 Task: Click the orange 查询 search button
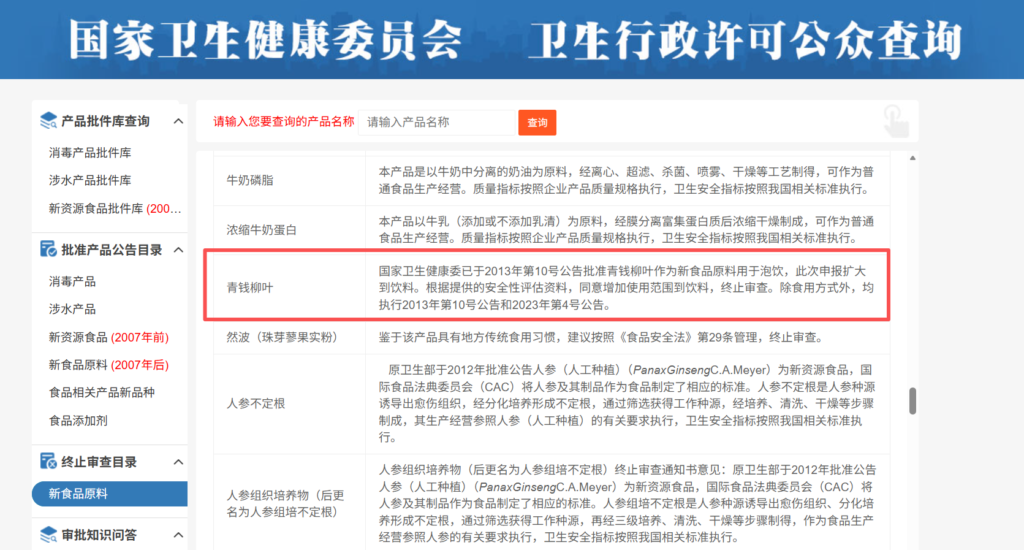[x=537, y=122]
